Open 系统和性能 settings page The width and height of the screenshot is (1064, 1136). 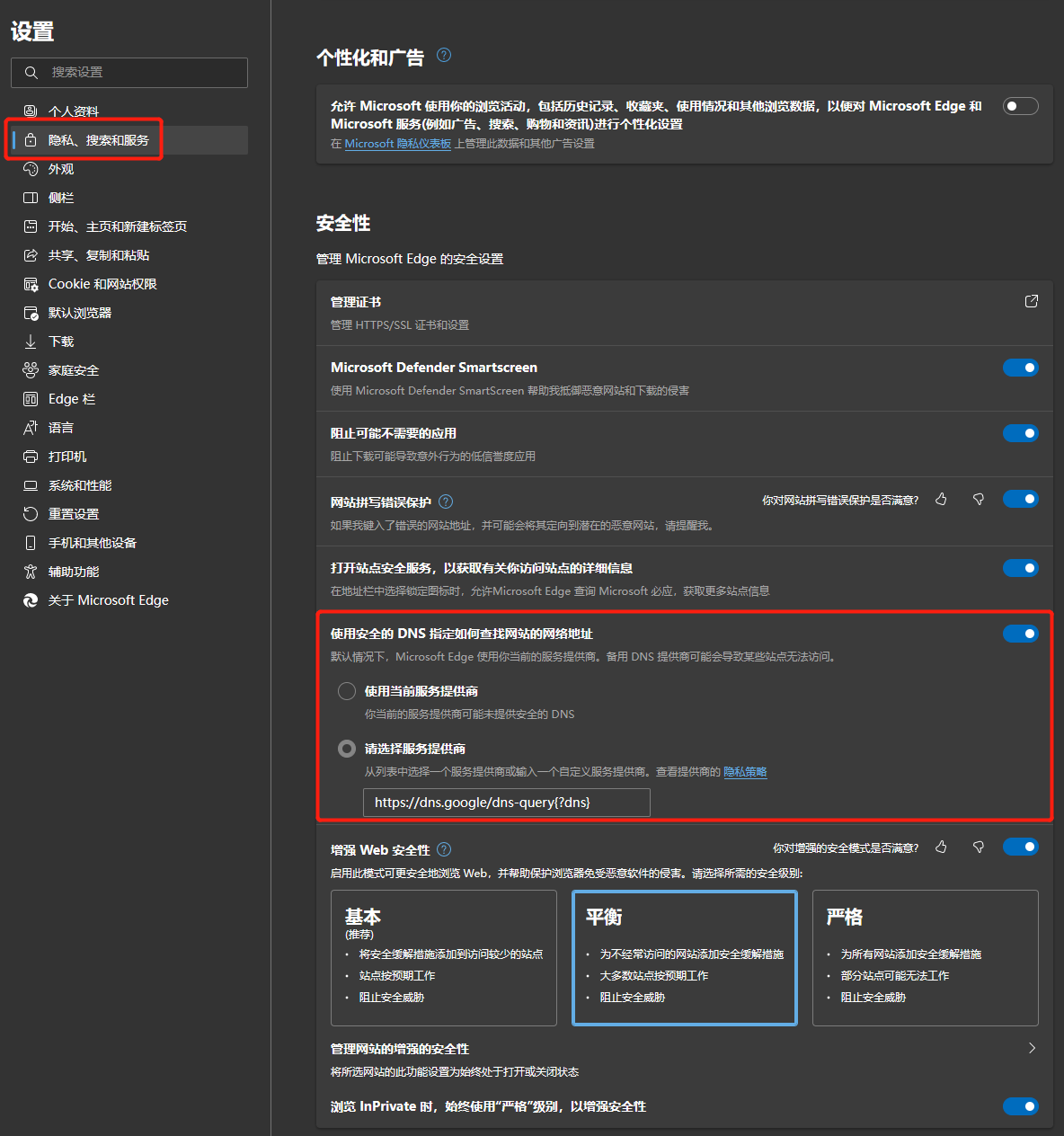coord(80,485)
